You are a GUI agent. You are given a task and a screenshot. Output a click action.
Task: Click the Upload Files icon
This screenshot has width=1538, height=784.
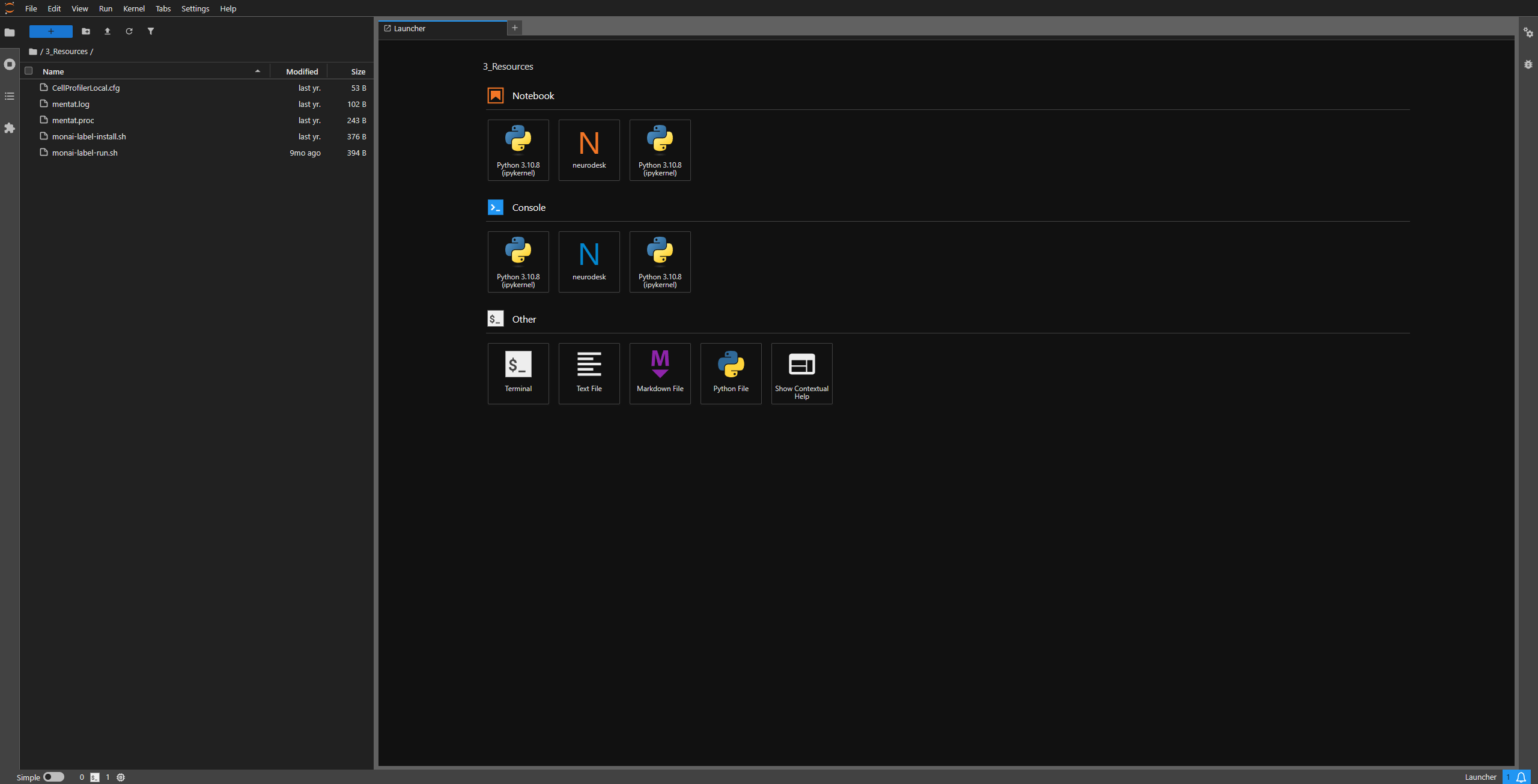click(x=108, y=31)
